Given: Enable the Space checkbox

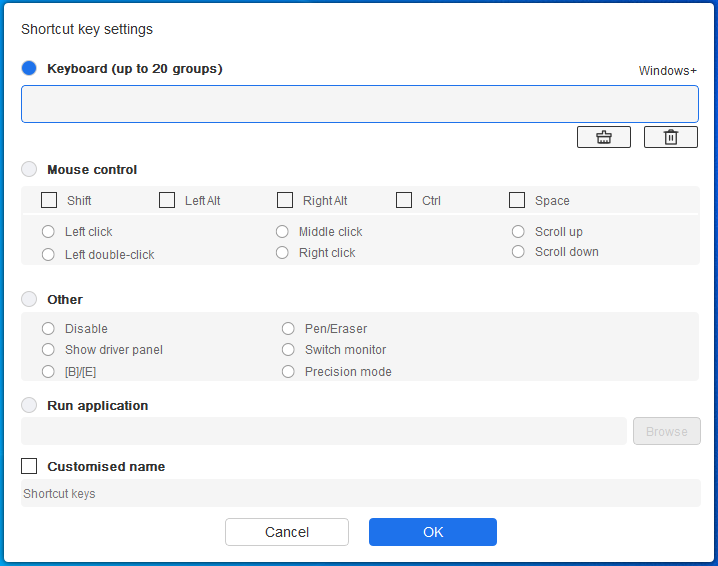Looking at the screenshot, I should point(517,200).
